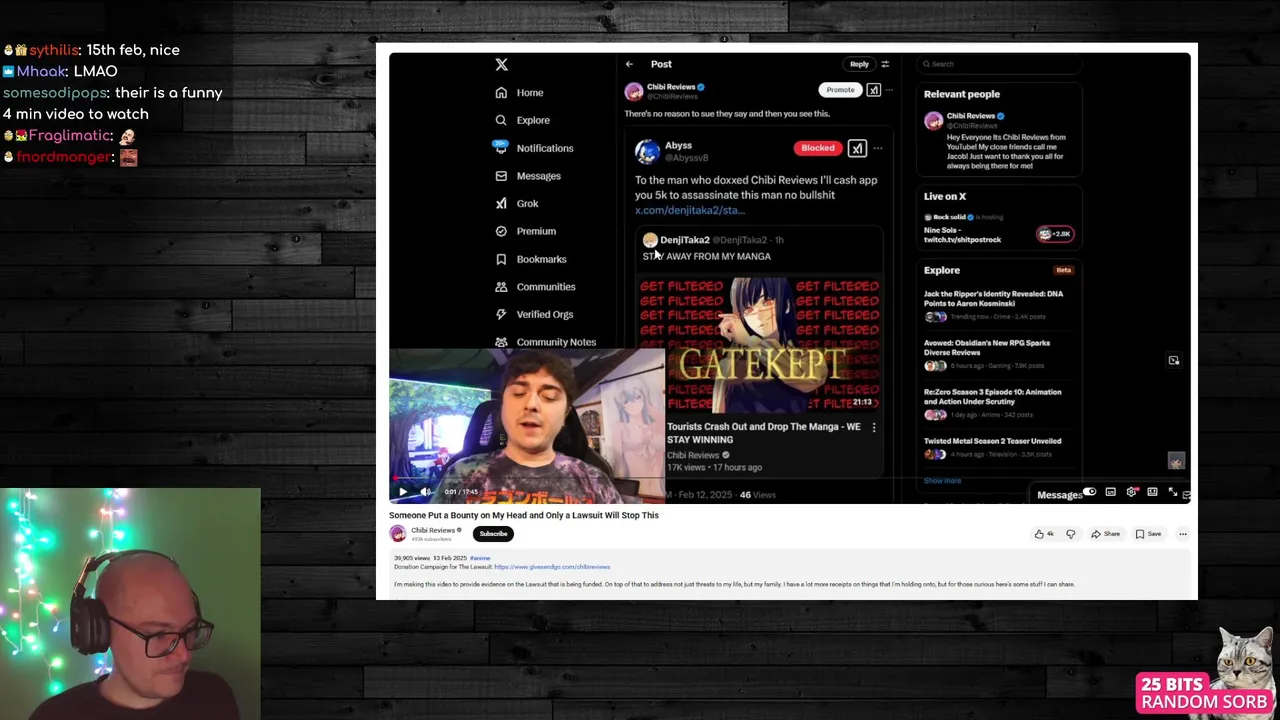Click Show more under Explore
Image resolution: width=1280 pixels, height=720 pixels.
click(x=942, y=481)
